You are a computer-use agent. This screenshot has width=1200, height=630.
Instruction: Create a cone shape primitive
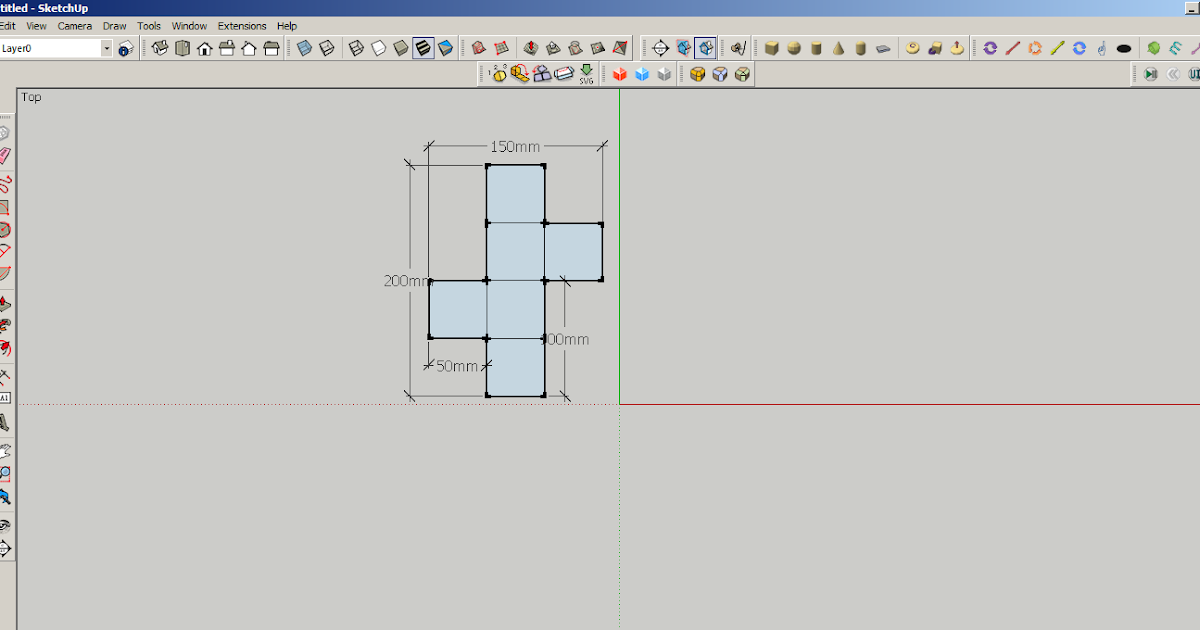(838, 47)
